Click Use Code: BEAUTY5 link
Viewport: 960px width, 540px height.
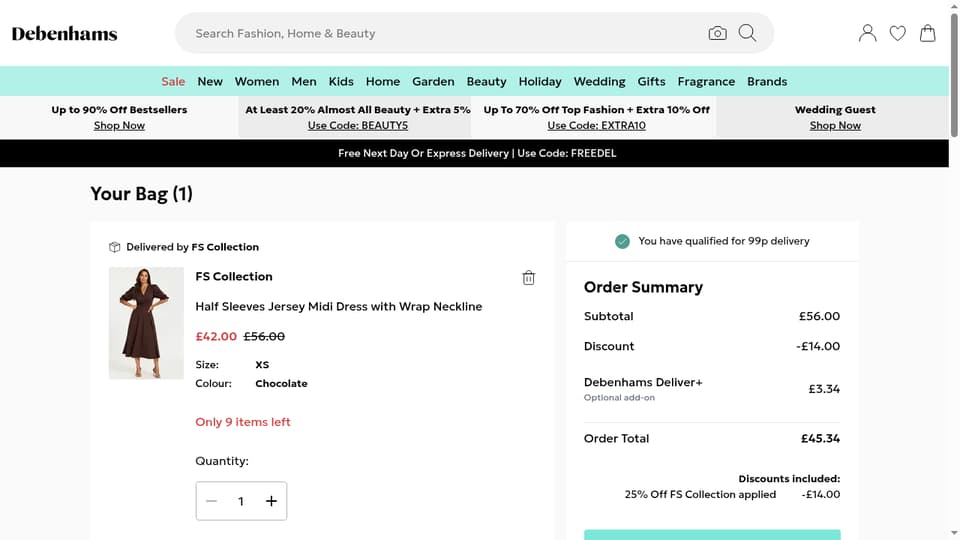[358, 126]
